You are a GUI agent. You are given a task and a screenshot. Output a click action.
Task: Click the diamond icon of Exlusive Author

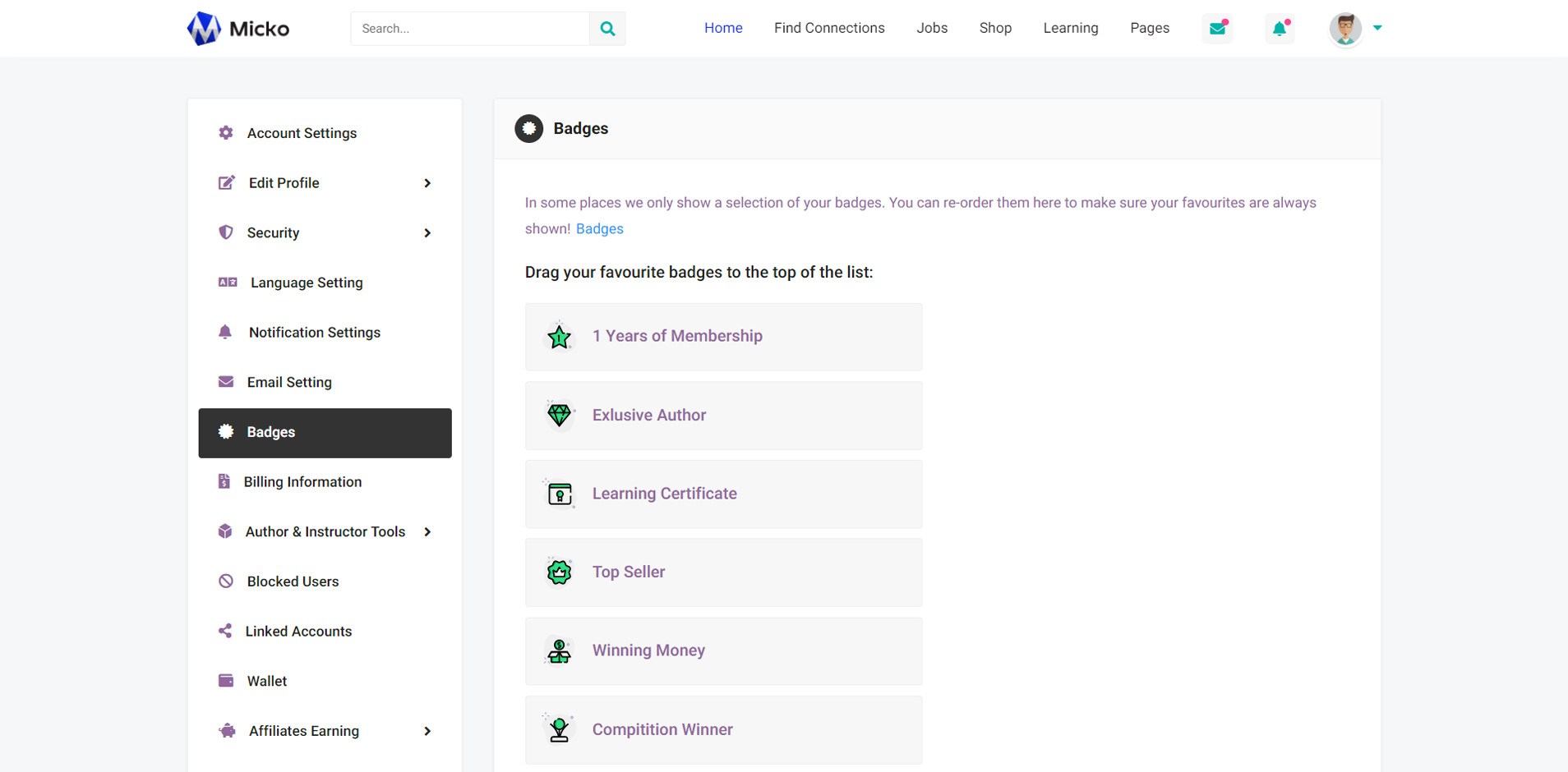tap(559, 415)
